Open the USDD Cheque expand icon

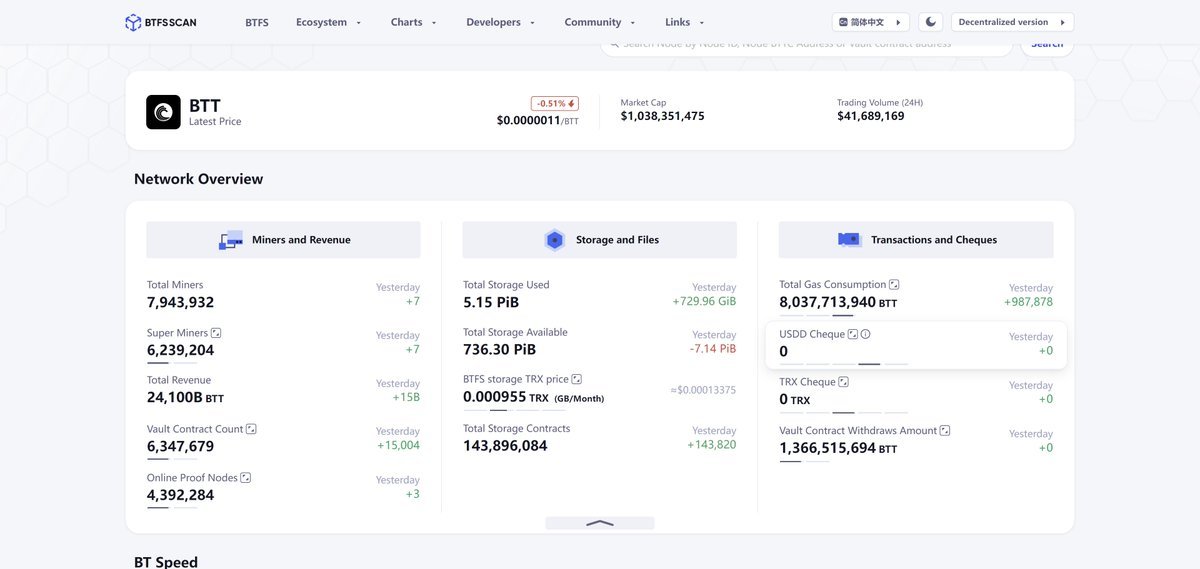(x=853, y=334)
